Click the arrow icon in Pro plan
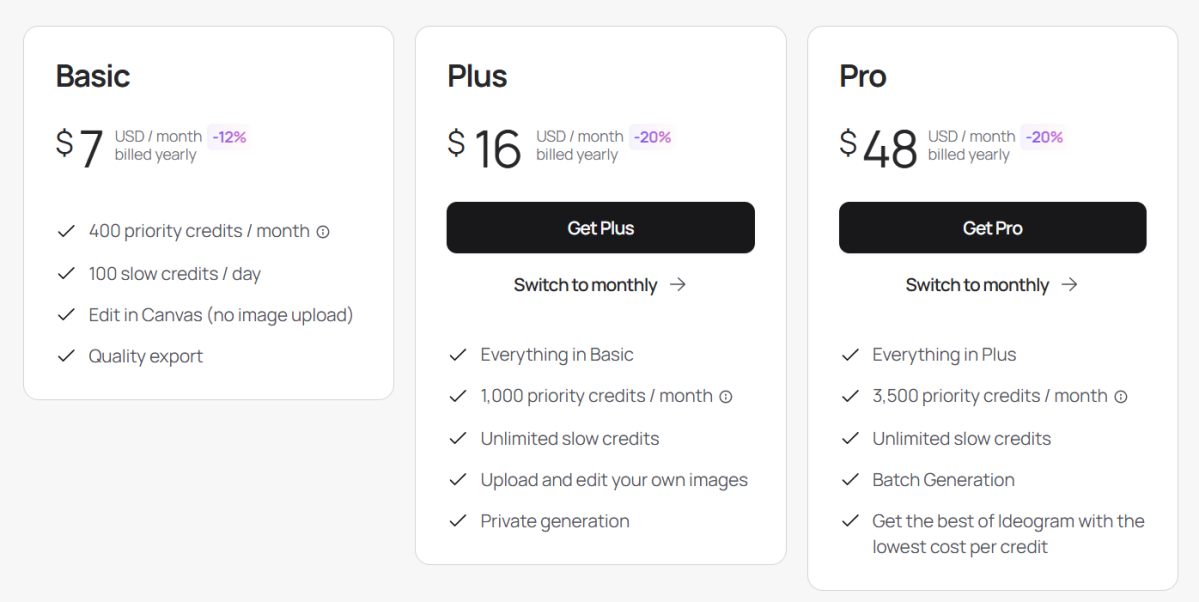 [x=1070, y=285]
